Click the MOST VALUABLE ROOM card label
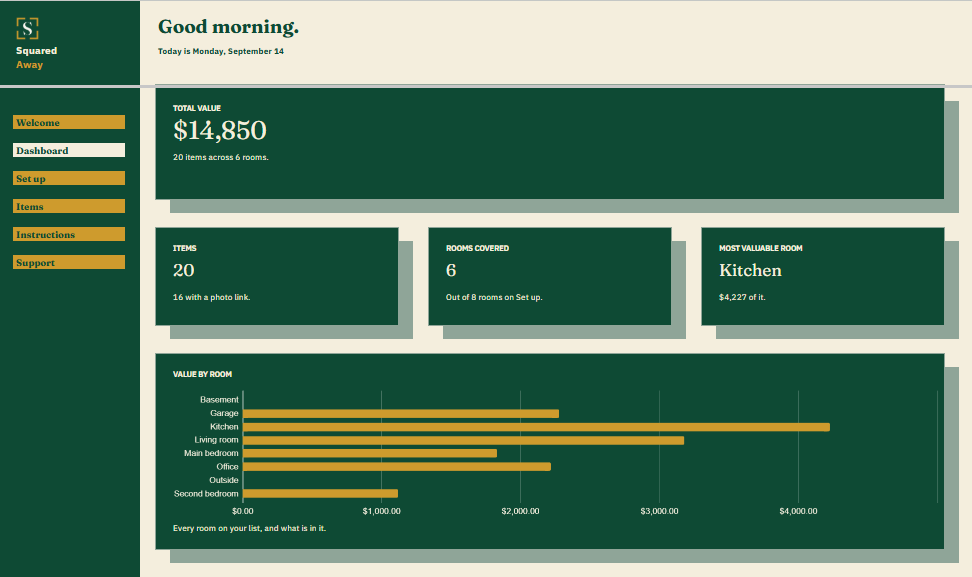Screen dimensions: 972x577 [x=761, y=249]
